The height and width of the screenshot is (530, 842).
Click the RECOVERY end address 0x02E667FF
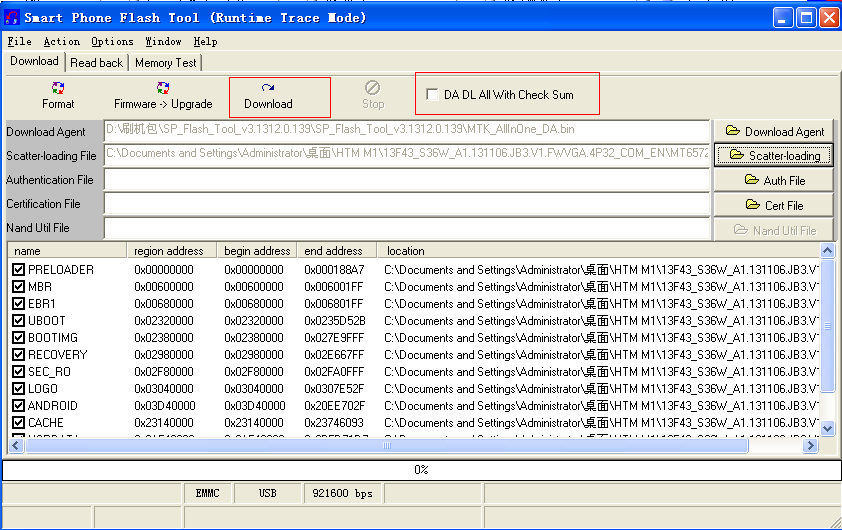[x=334, y=354]
